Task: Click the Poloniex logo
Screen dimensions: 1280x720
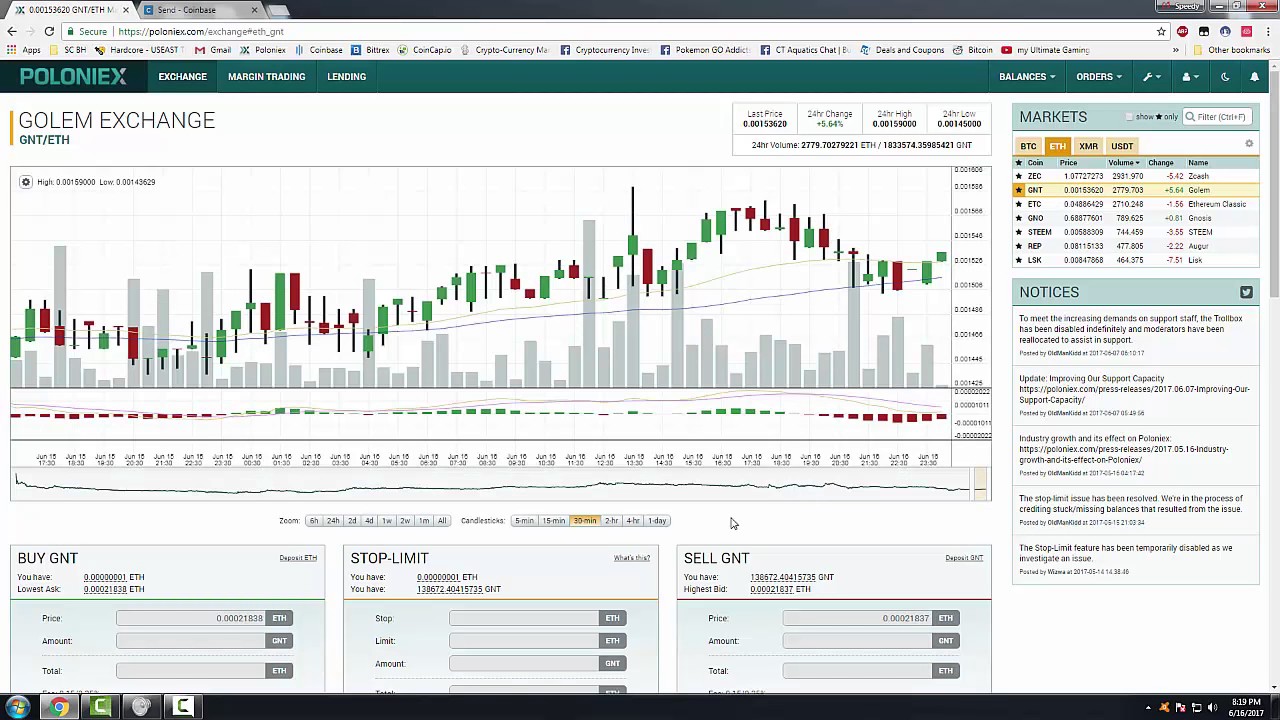Action: (73, 76)
